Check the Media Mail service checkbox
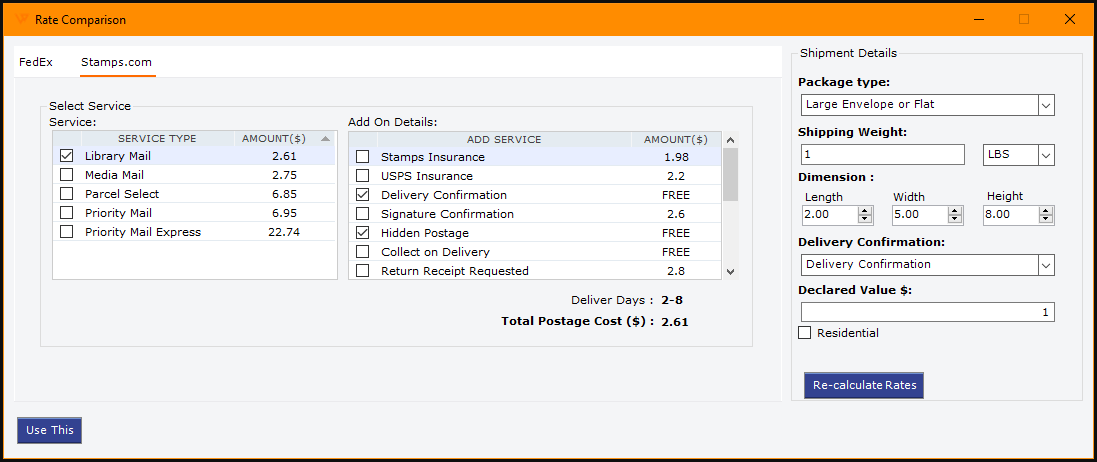This screenshot has height=462, width=1097. [x=67, y=175]
